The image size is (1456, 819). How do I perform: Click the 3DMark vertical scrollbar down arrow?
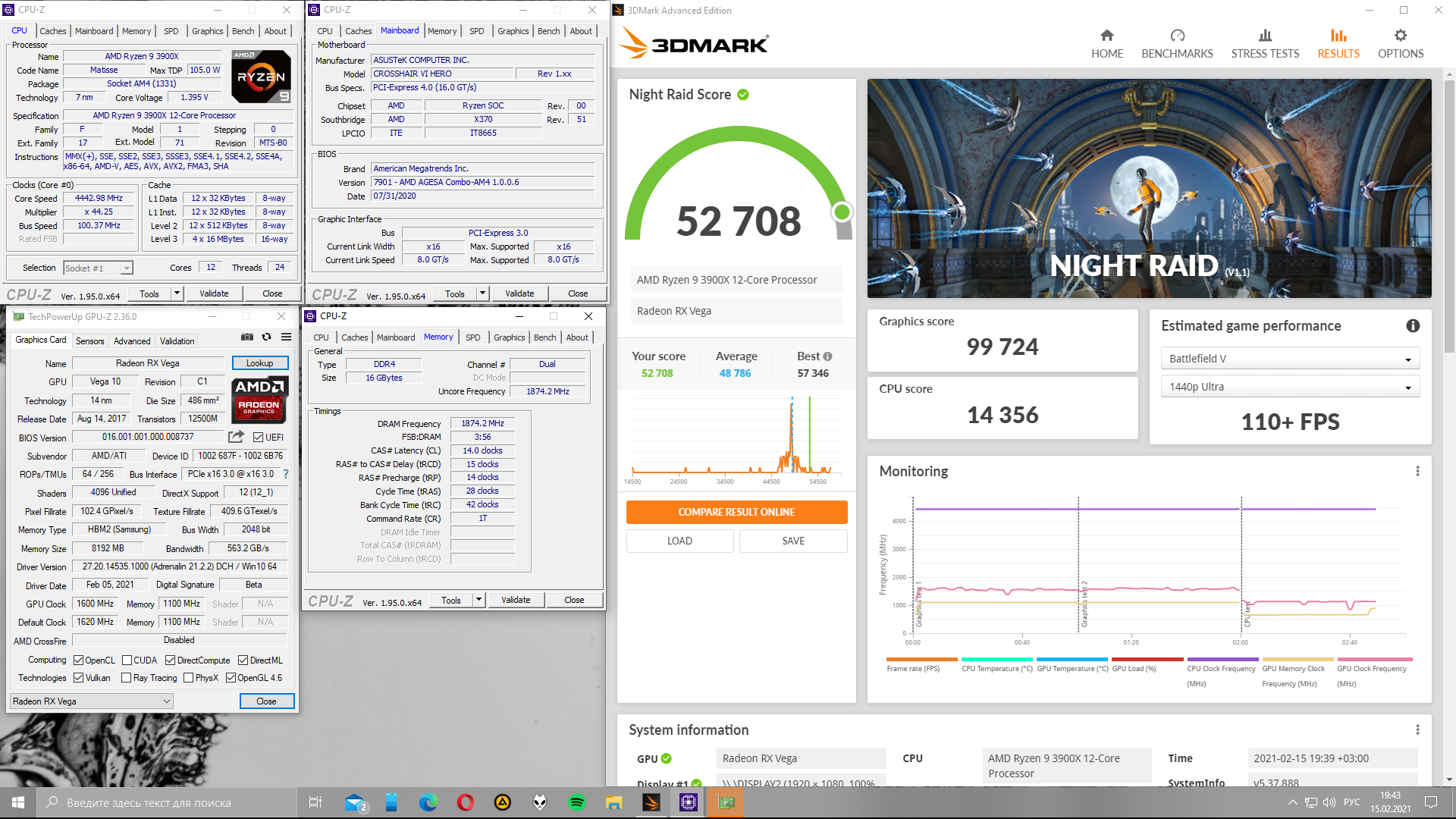(x=1449, y=779)
